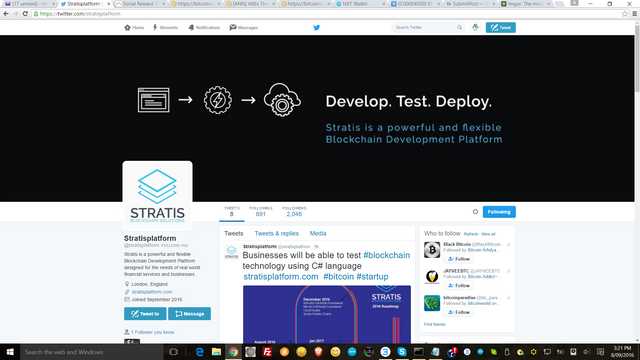This screenshot has height=360, width=640.
Task: Toggle the blue Following button
Action: click(x=499, y=212)
